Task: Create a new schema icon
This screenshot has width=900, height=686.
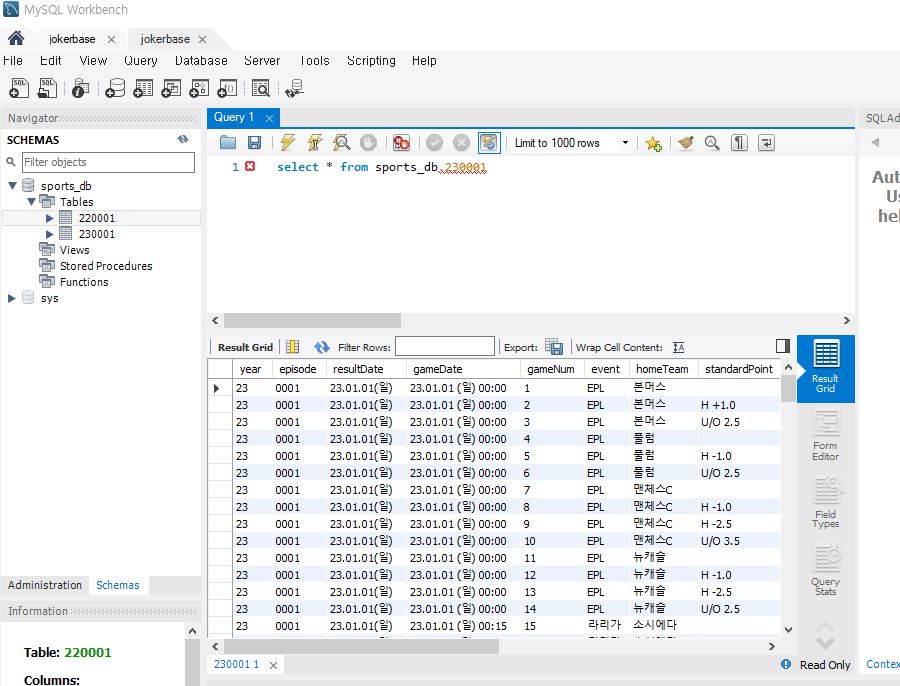Action: click(x=115, y=88)
